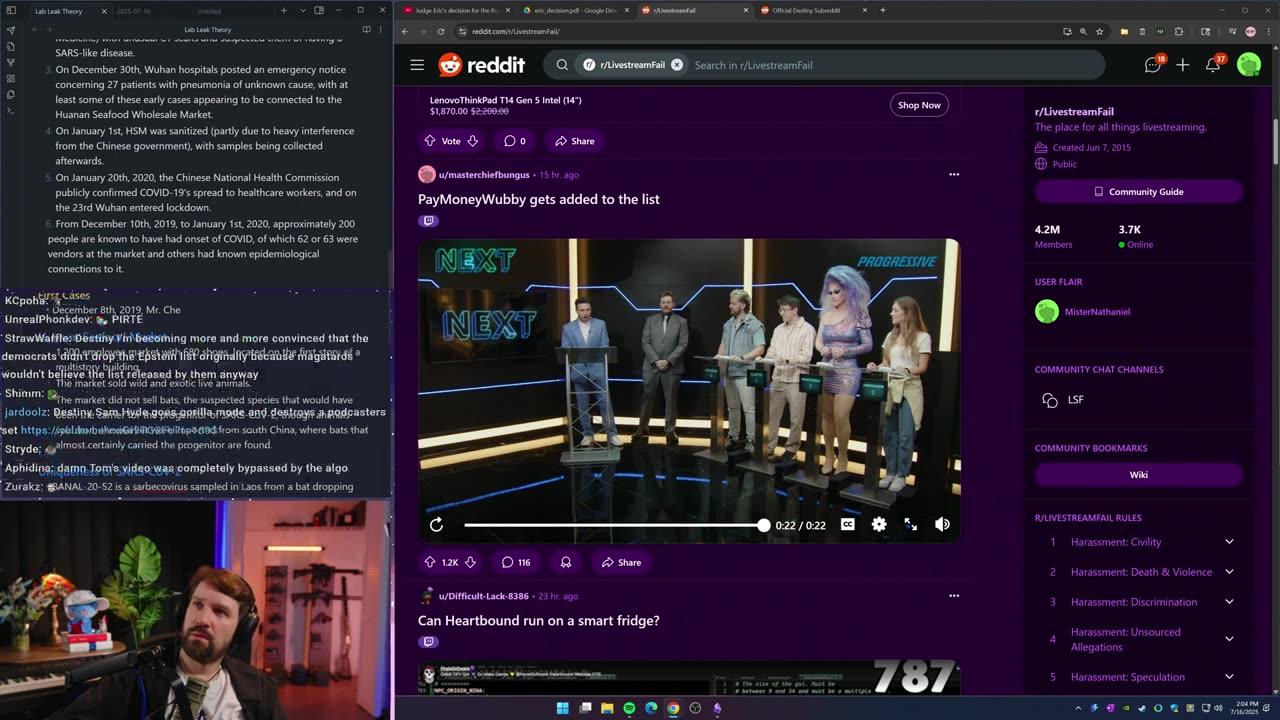The image size is (1280, 720).
Task: Downvote the PayMoneyWubby post with 1.2K votes
Action: (x=470, y=562)
